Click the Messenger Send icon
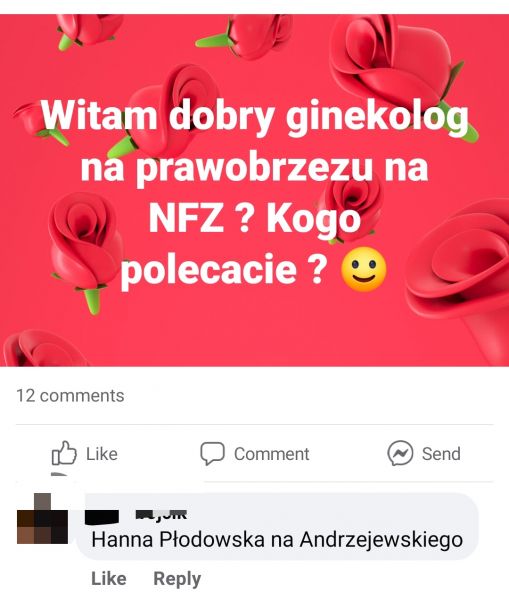Screen dimensions: 509x600 [x=400, y=453]
